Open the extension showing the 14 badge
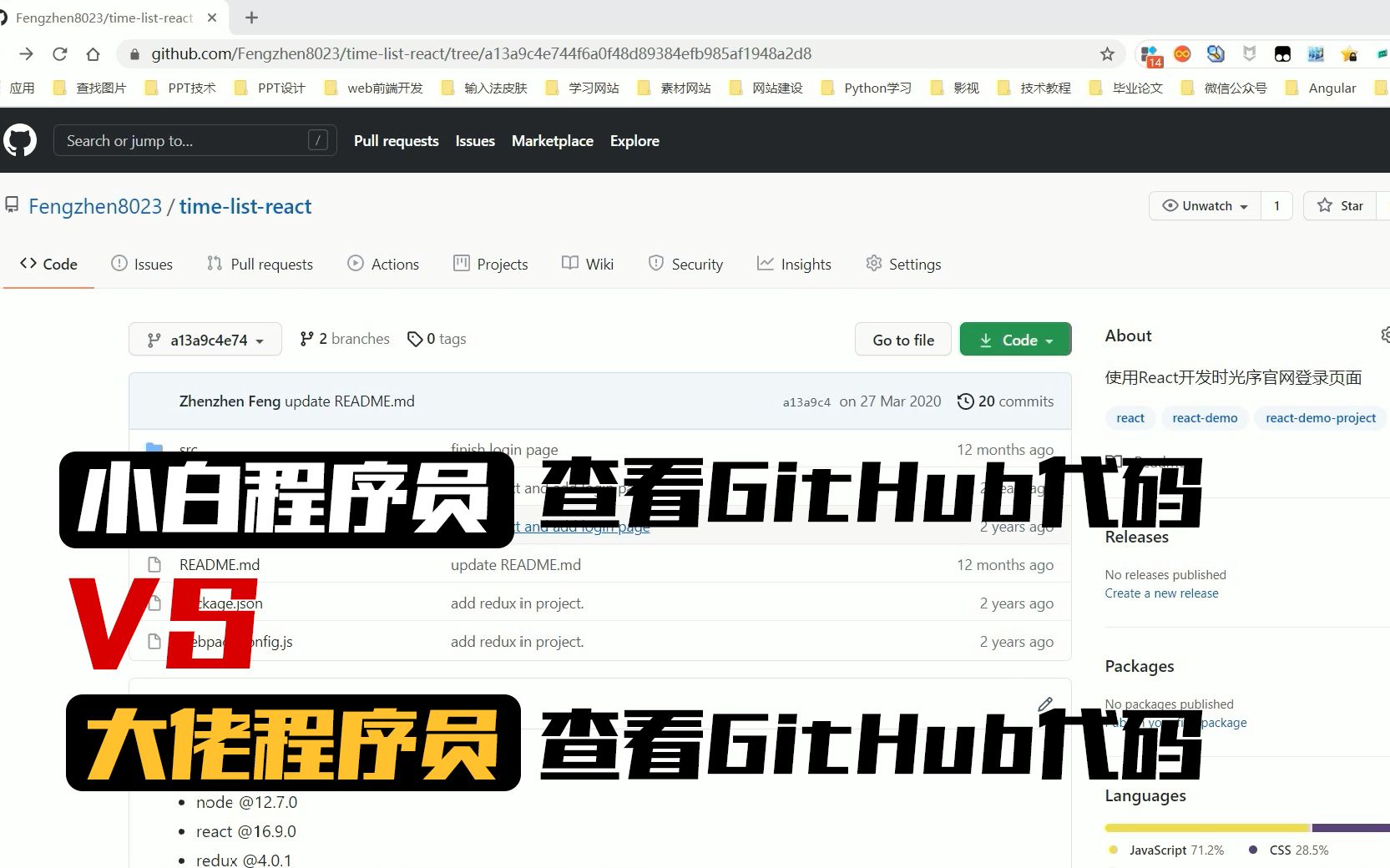 (1151, 55)
